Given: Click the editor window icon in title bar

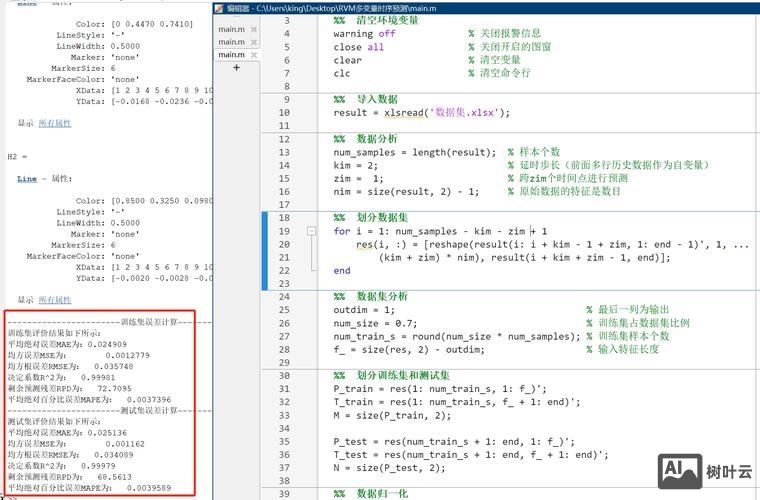Looking at the screenshot, I should tap(219, 8).
